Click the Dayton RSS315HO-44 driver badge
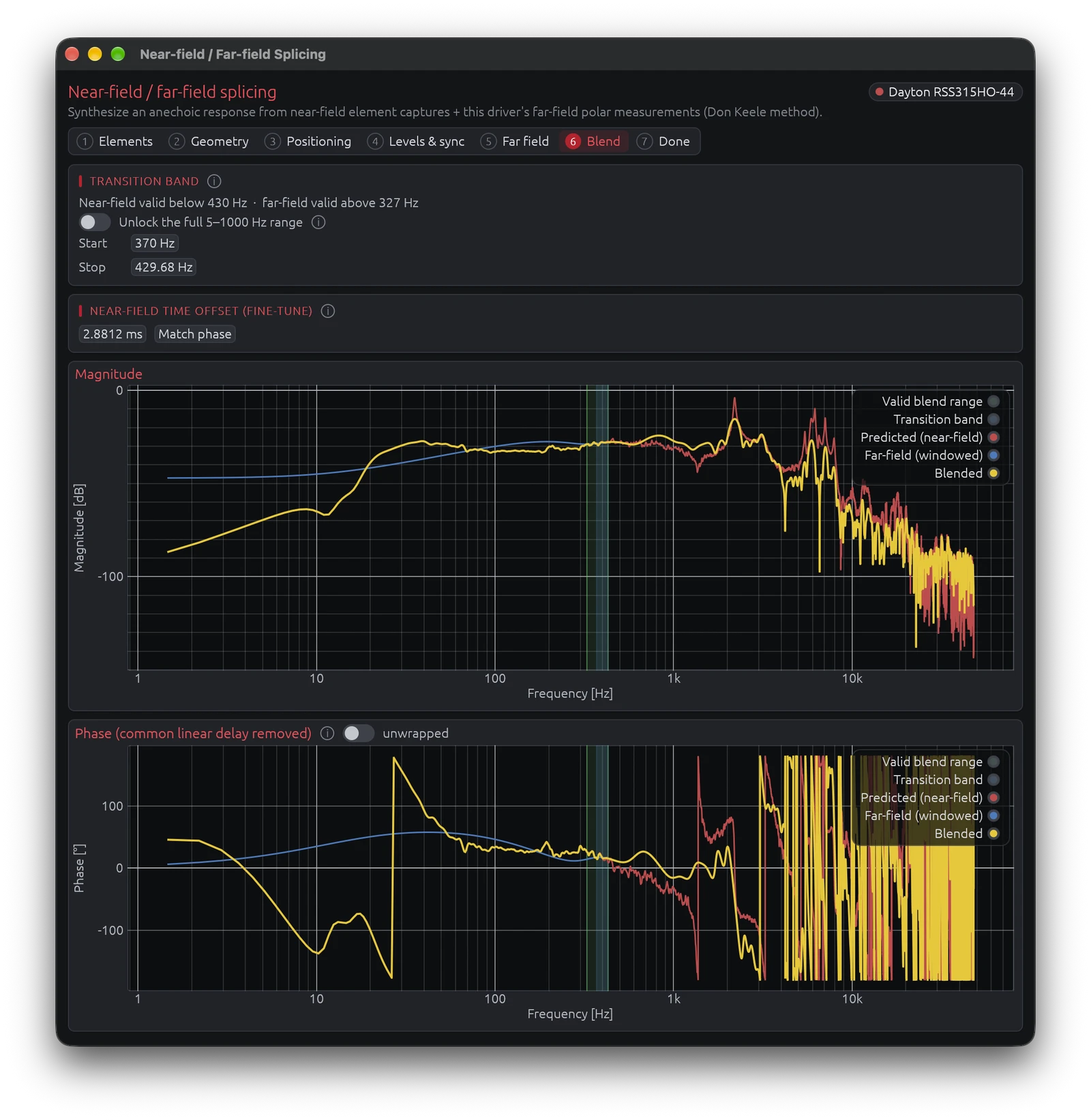Viewport: 1091px width, 1120px height. pos(945,92)
